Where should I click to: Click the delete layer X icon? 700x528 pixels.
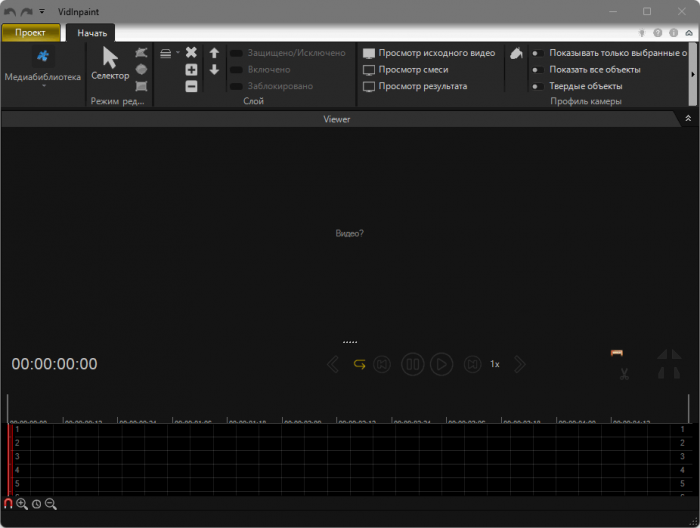(x=191, y=52)
